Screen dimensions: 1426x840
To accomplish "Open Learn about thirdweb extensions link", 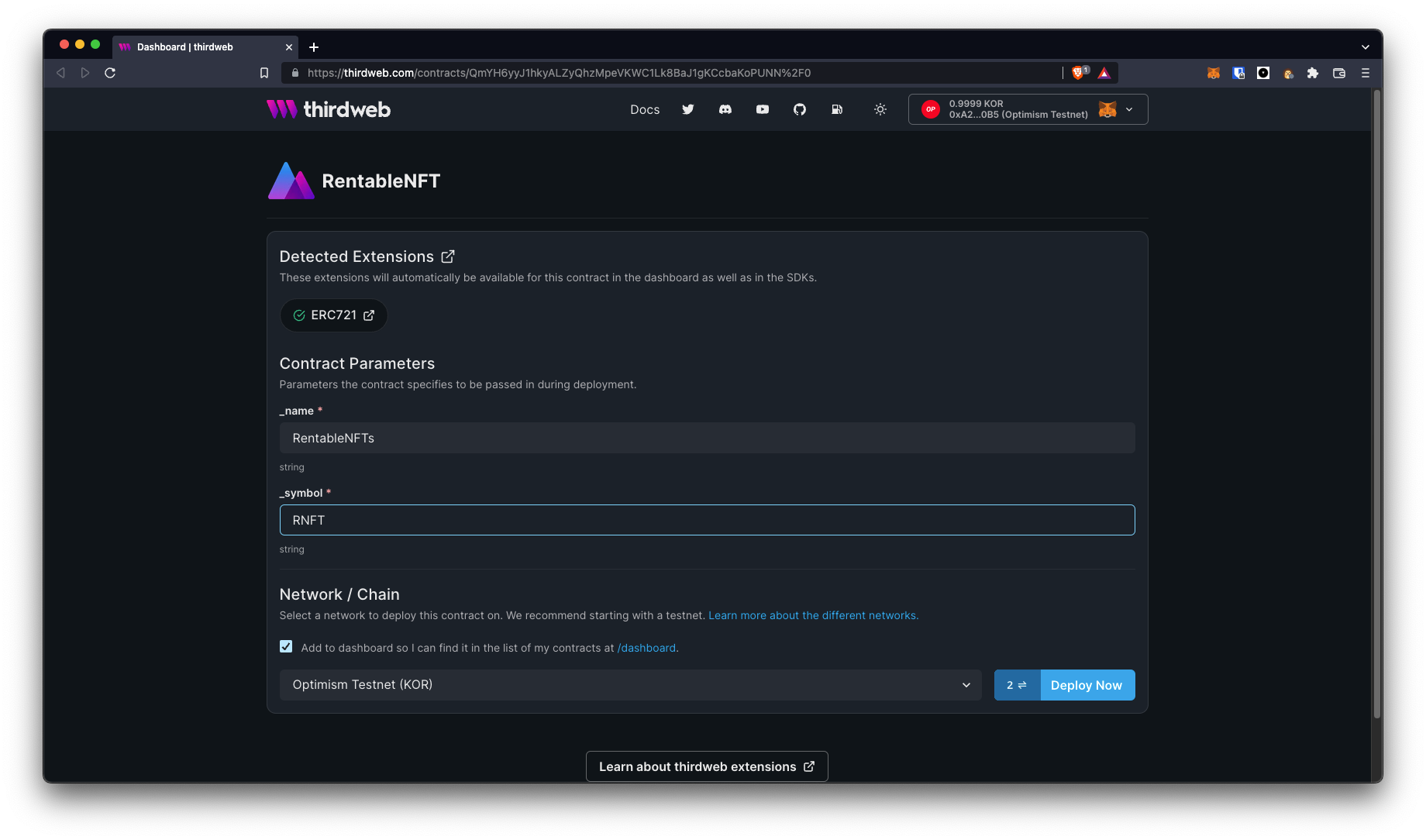I will click(706, 766).
